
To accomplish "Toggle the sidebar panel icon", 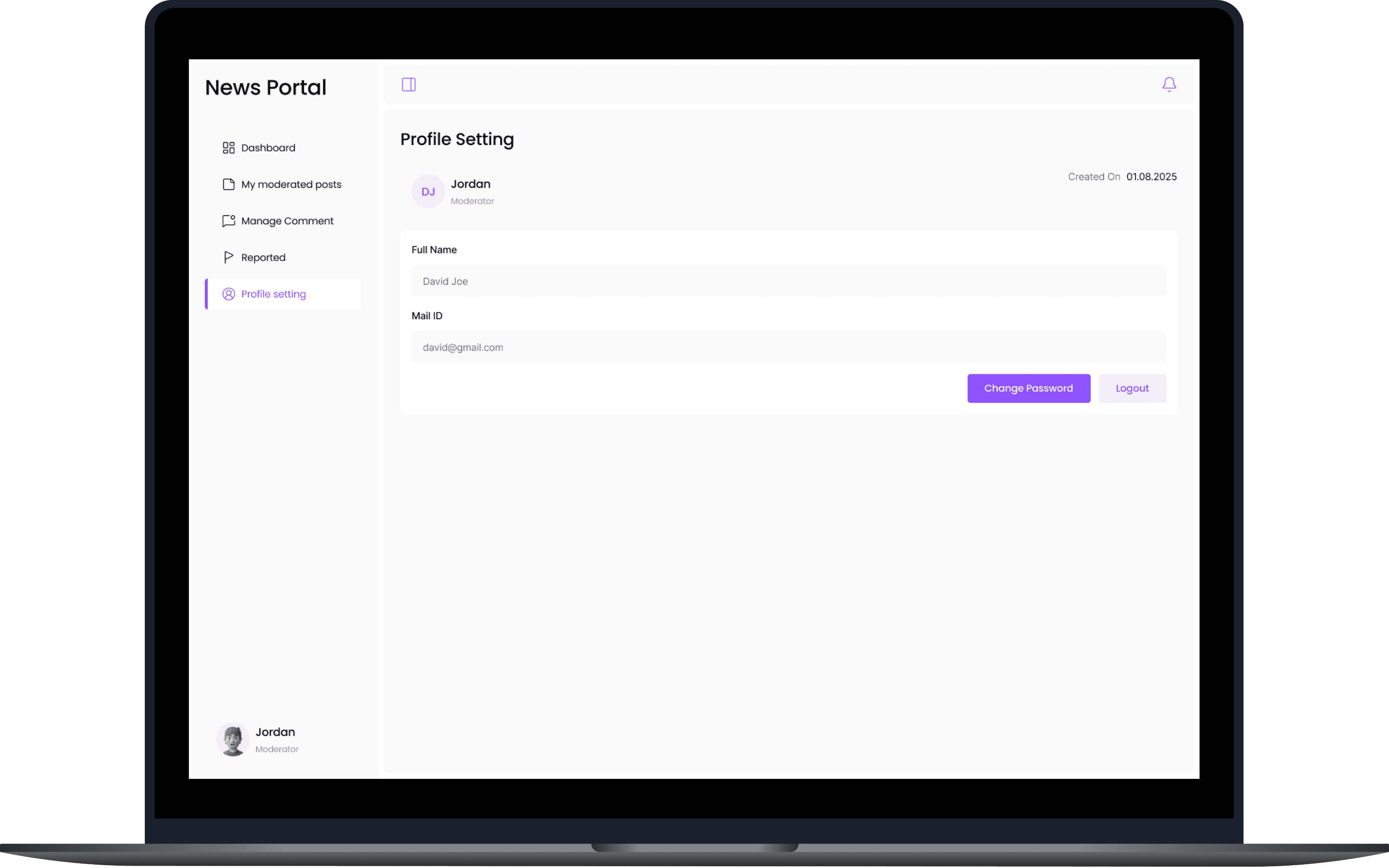I will (x=408, y=85).
